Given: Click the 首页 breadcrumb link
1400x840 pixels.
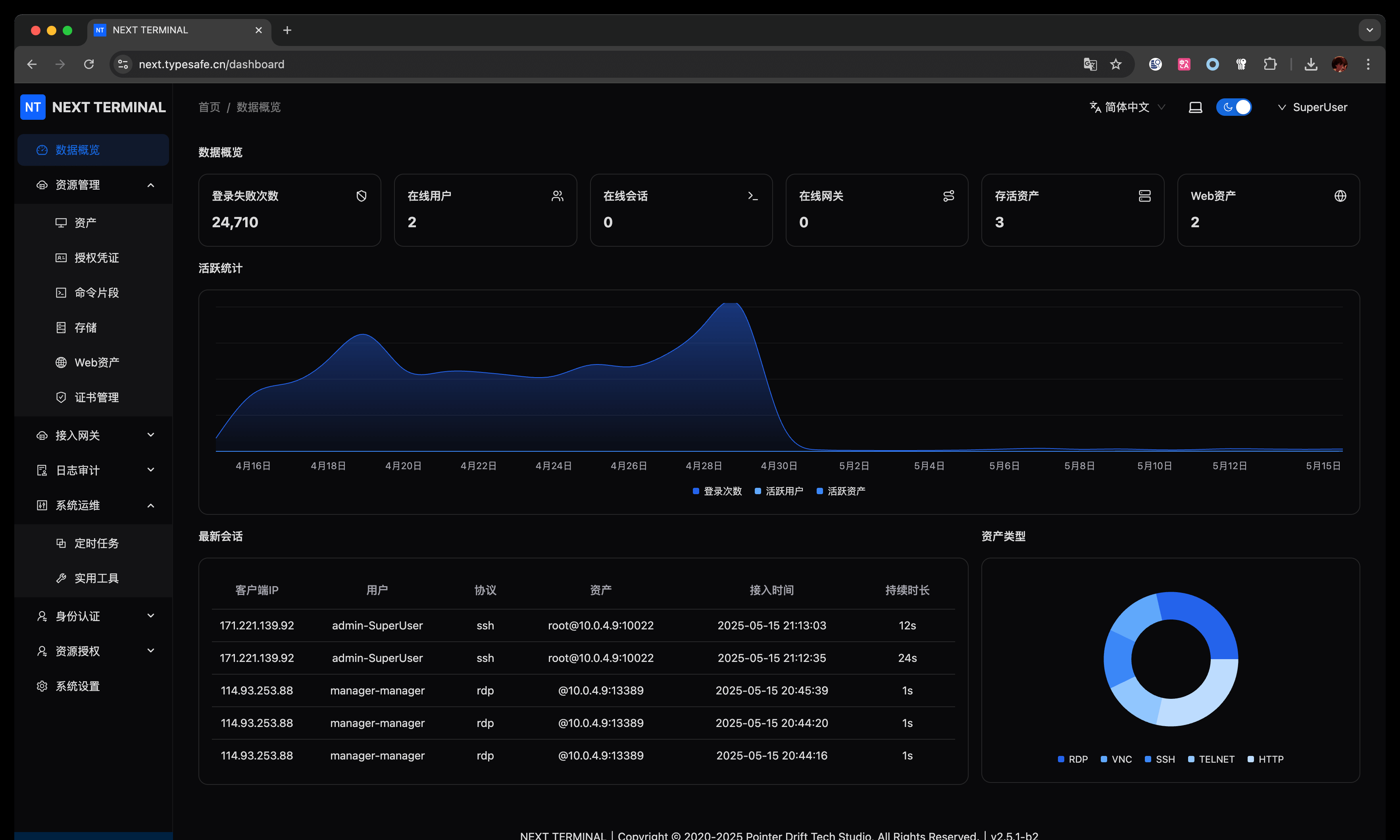Looking at the screenshot, I should tap(209, 107).
